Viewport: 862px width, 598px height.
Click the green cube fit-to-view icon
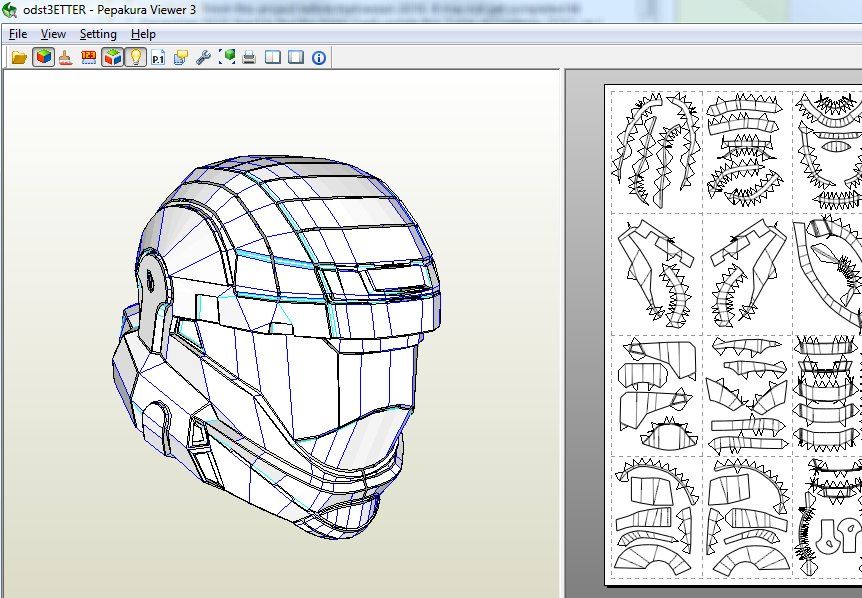click(226, 57)
